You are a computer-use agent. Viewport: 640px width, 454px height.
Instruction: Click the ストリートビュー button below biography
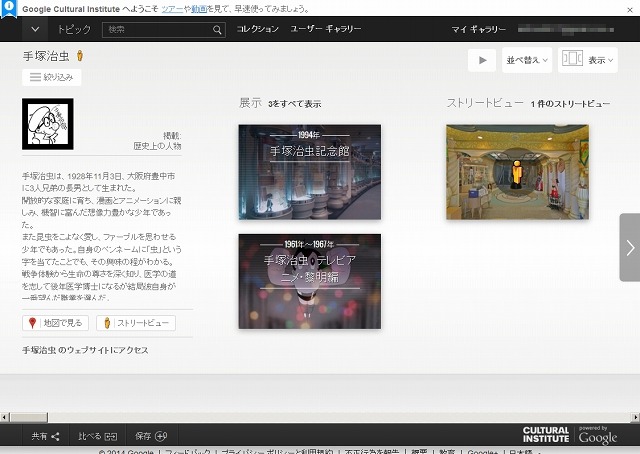(136, 323)
